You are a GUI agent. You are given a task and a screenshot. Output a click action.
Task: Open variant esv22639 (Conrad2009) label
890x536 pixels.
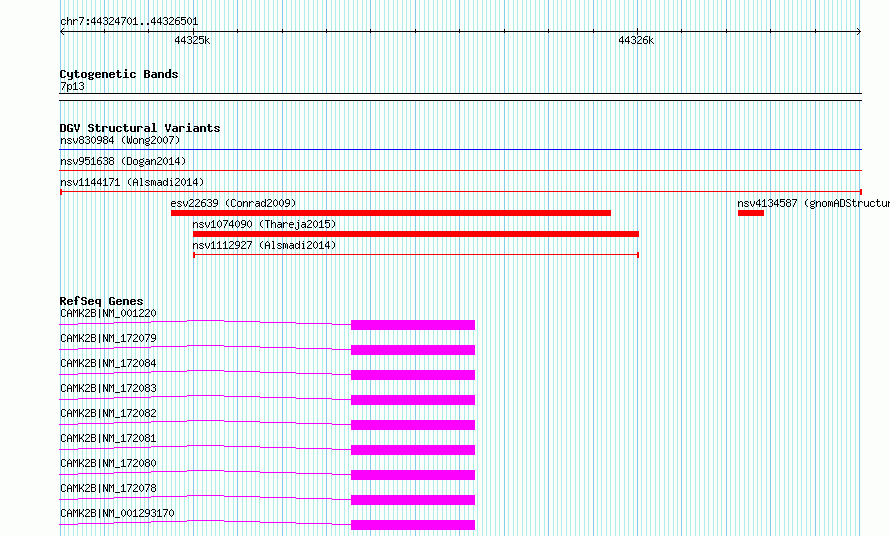tap(233, 203)
